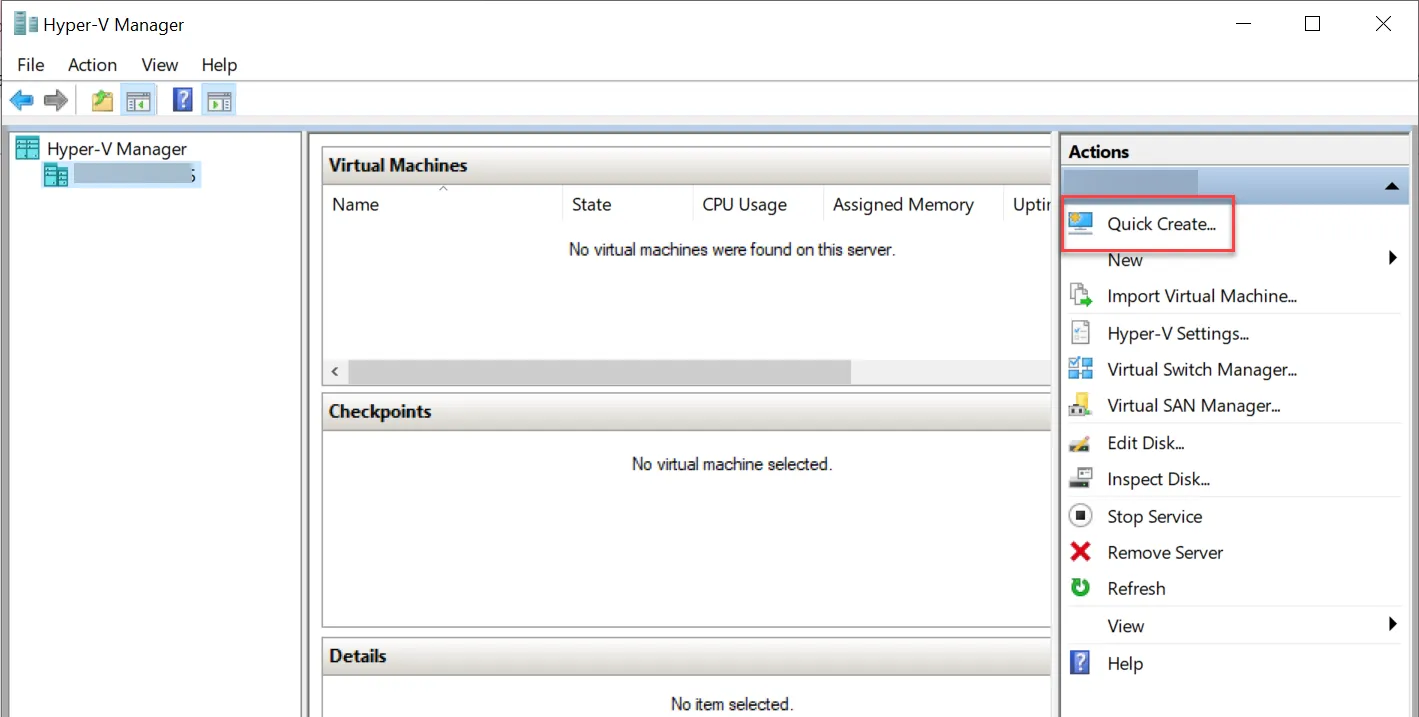Click the blue Help question mark toolbar icon
1419x717 pixels.
[183, 100]
